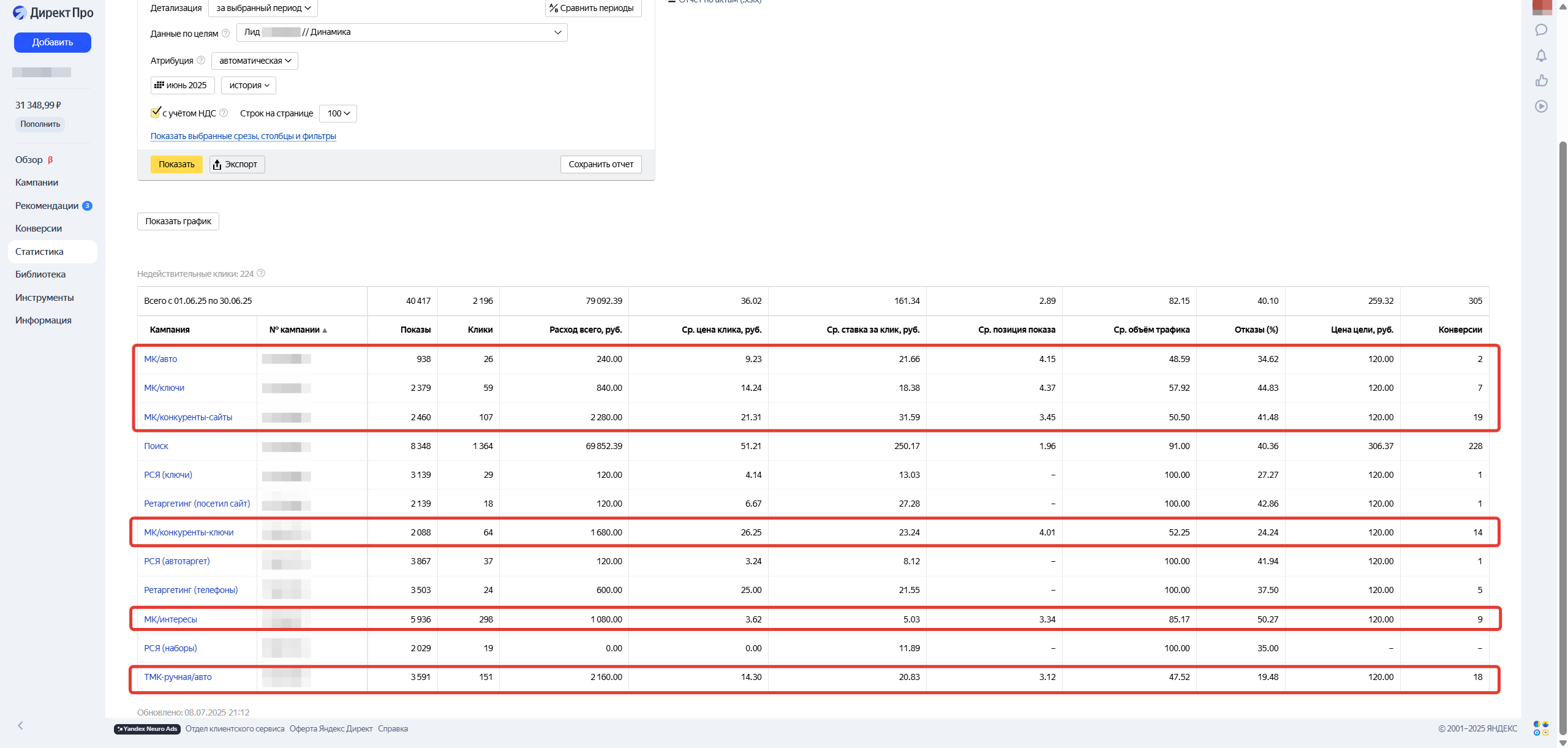The width and height of the screenshot is (1568, 748).
Task: Open Справка link in footer
Action: click(x=393, y=728)
